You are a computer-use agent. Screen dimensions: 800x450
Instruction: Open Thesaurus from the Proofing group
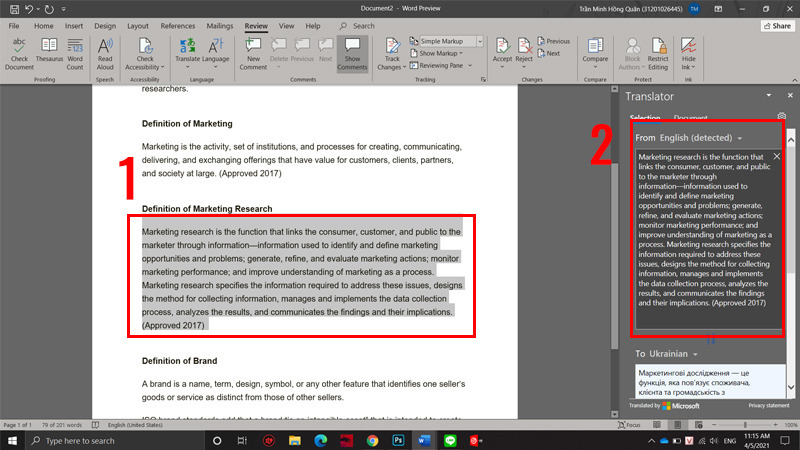[47, 50]
